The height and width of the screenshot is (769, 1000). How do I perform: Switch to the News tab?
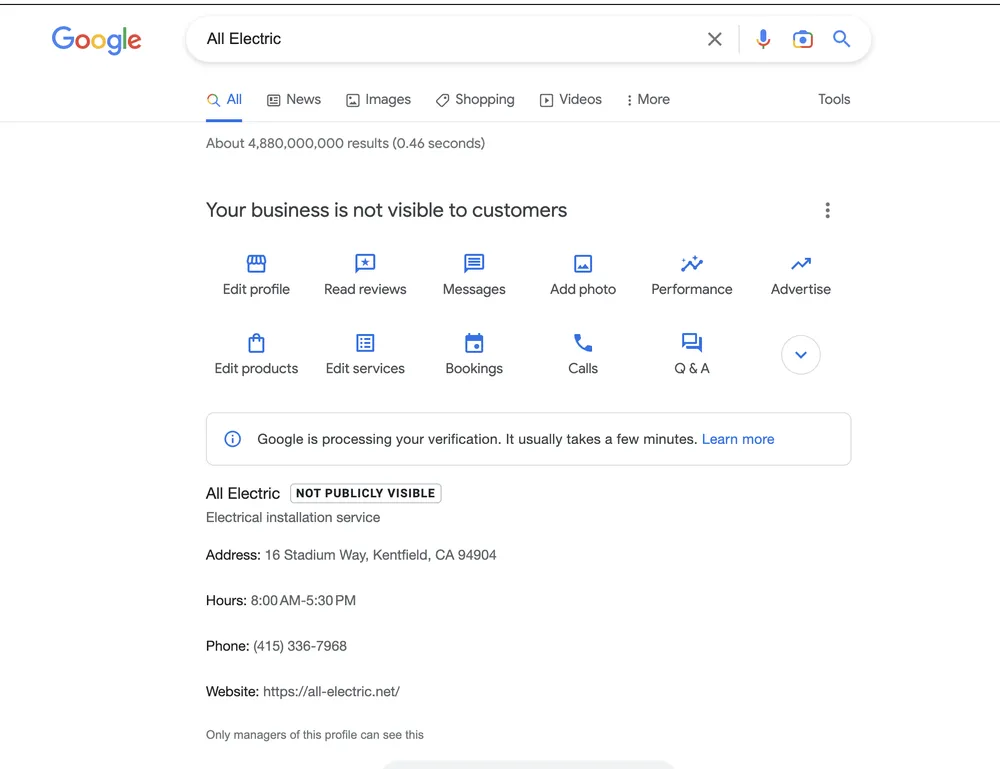(x=294, y=100)
